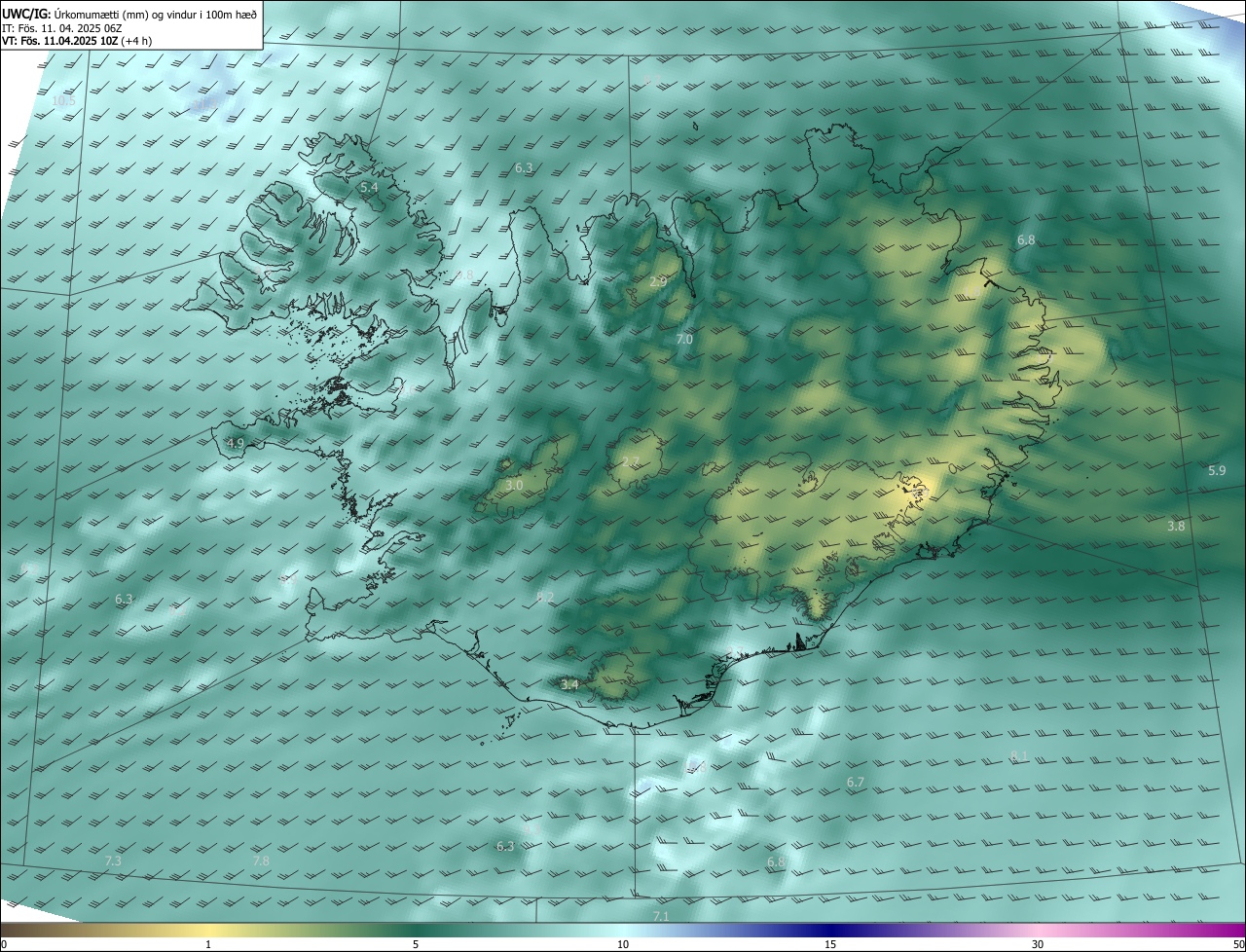Click the 10.5 value on the map
This screenshot has height=952, width=1246.
pyautogui.click(x=63, y=100)
